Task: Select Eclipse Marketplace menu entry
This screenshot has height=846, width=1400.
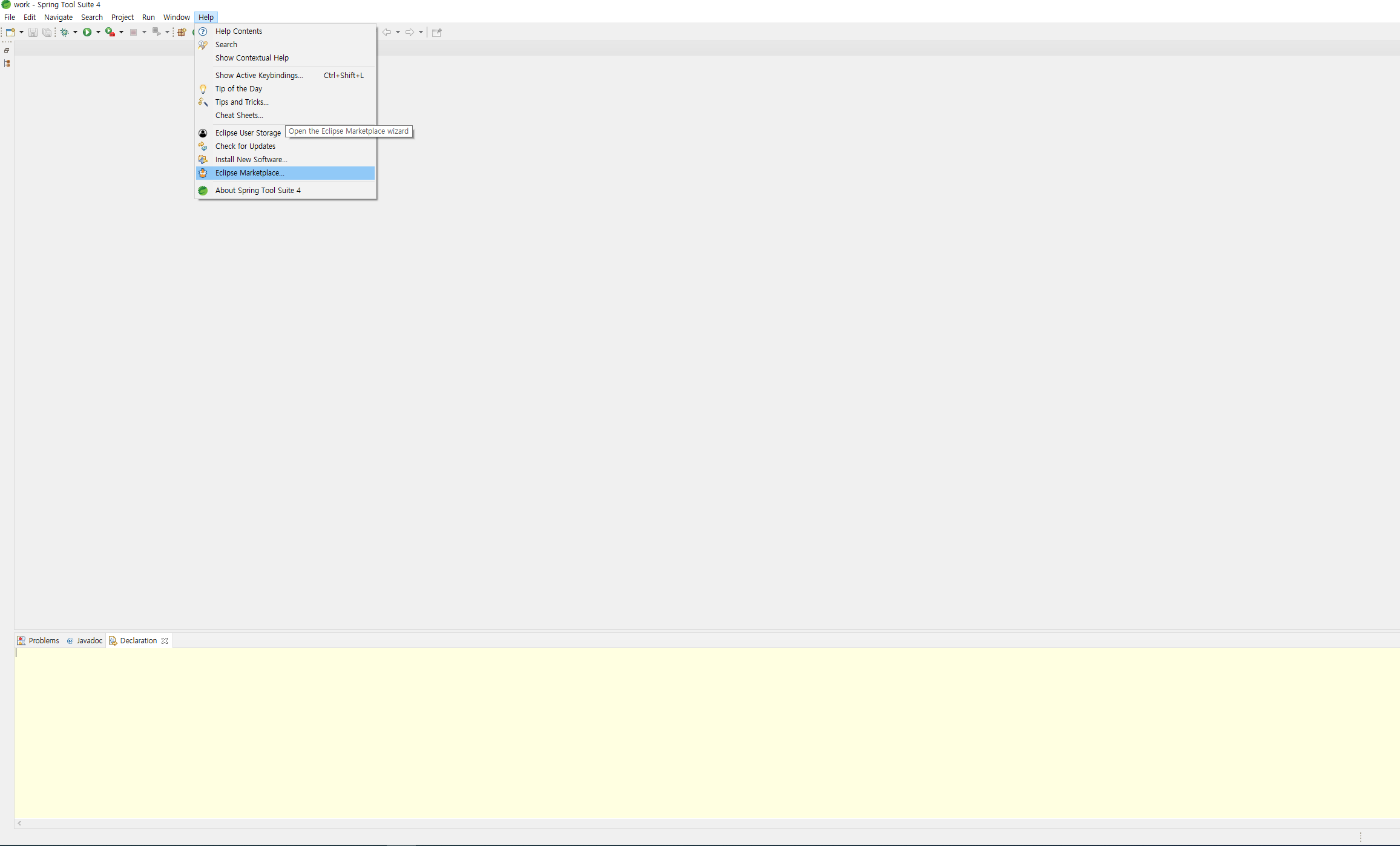Action: coord(249,173)
